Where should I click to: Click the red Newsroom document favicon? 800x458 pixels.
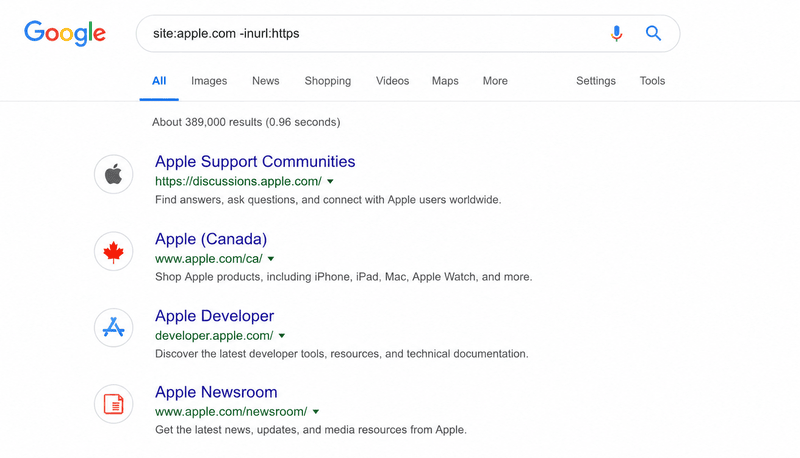click(x=113, y=404)
